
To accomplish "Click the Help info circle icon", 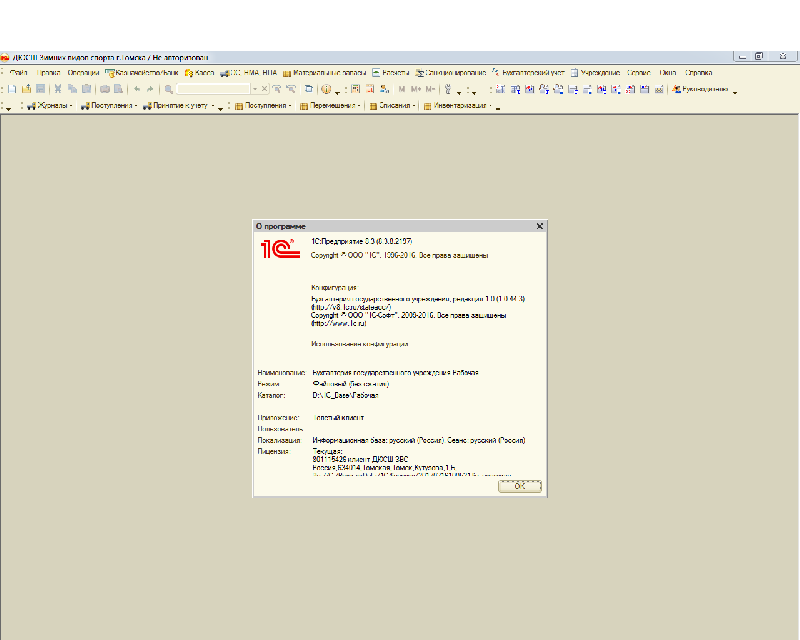I will coord(327,89).
